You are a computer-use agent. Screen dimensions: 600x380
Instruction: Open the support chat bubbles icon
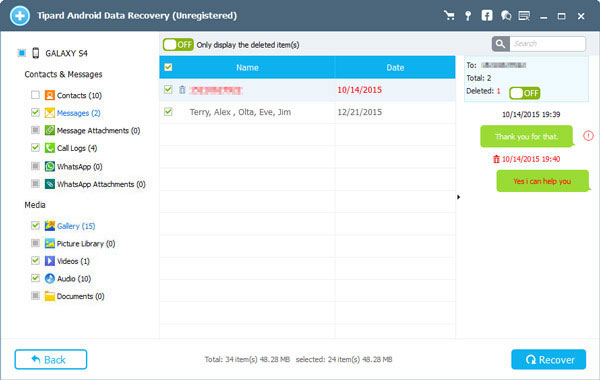pos(506,16)
